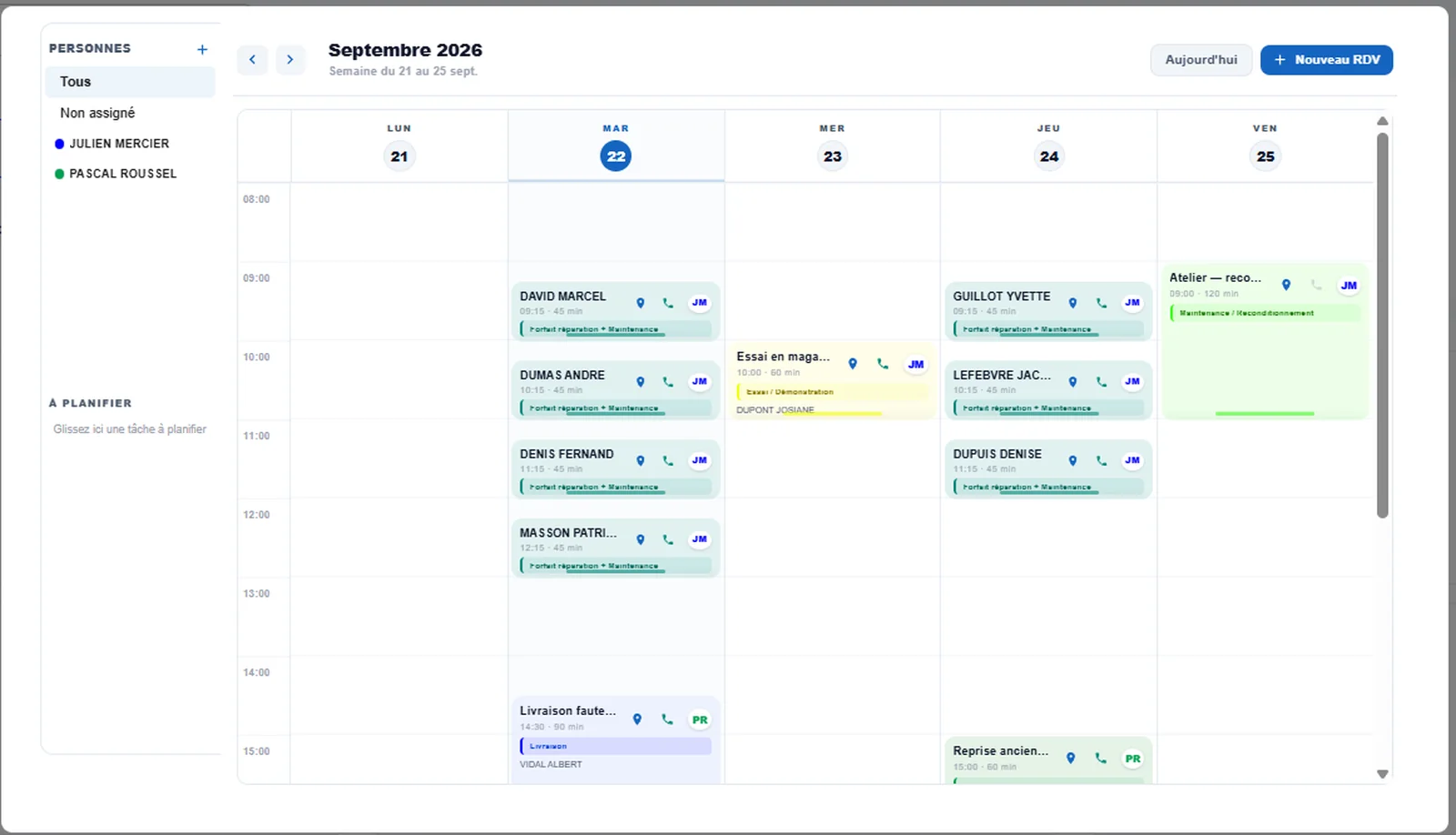The image size is (1456, 835).
Task: Create appointment with Nouveau RDV button
Action: pyautogui.click(x=1327, y=60)
